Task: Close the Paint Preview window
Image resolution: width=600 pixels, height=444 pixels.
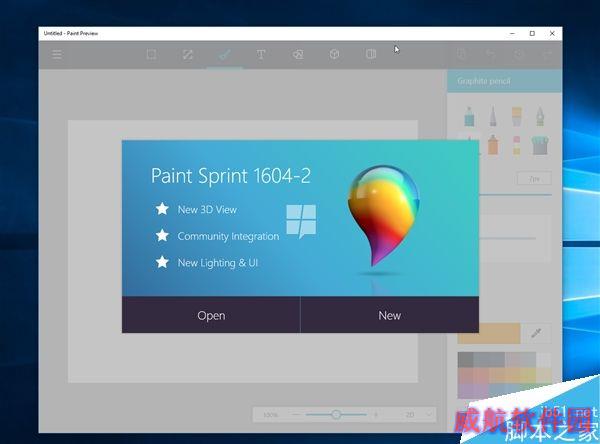Action: coord(552,34)
